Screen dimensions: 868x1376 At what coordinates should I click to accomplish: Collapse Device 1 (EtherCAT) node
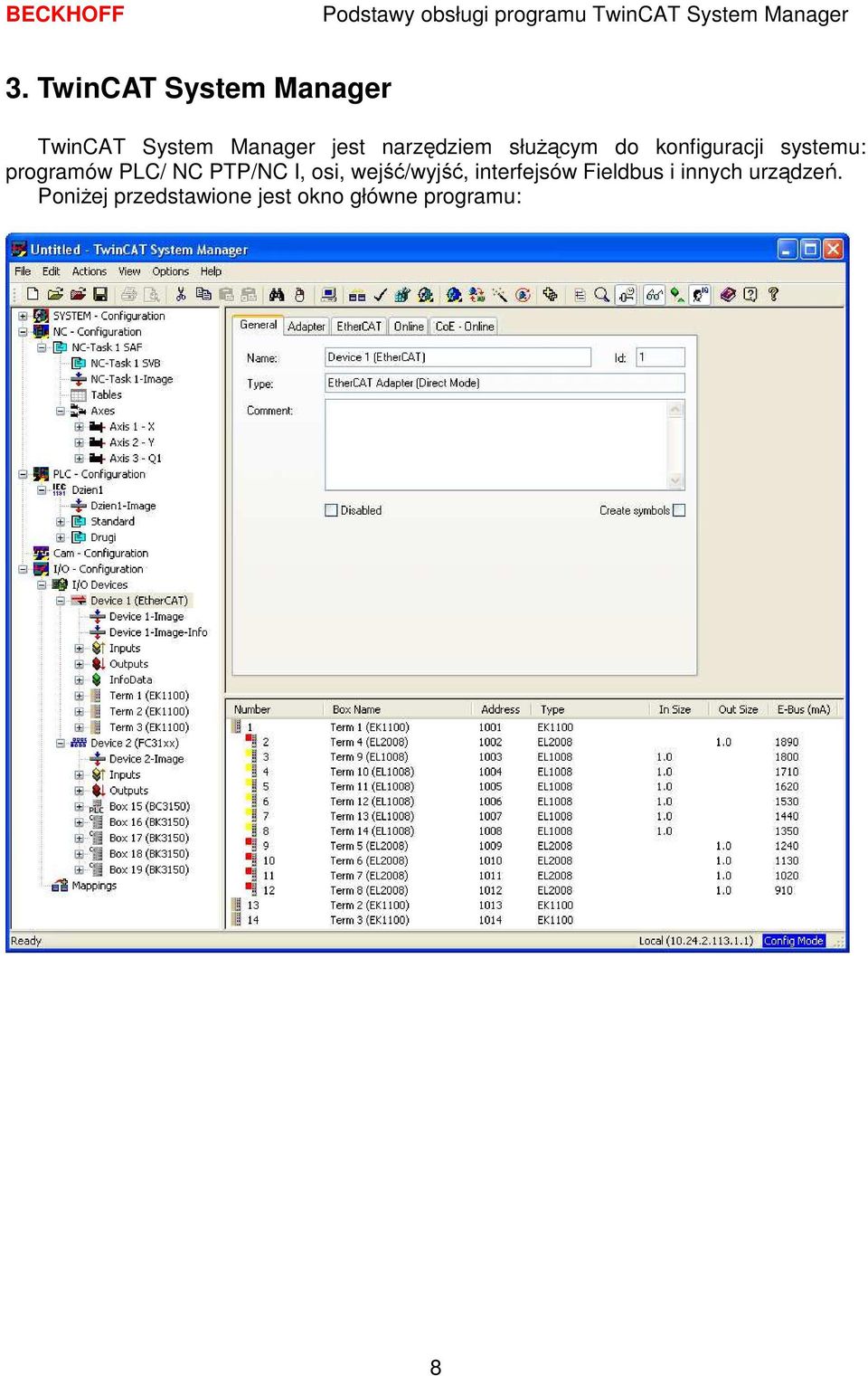[61, 601]
